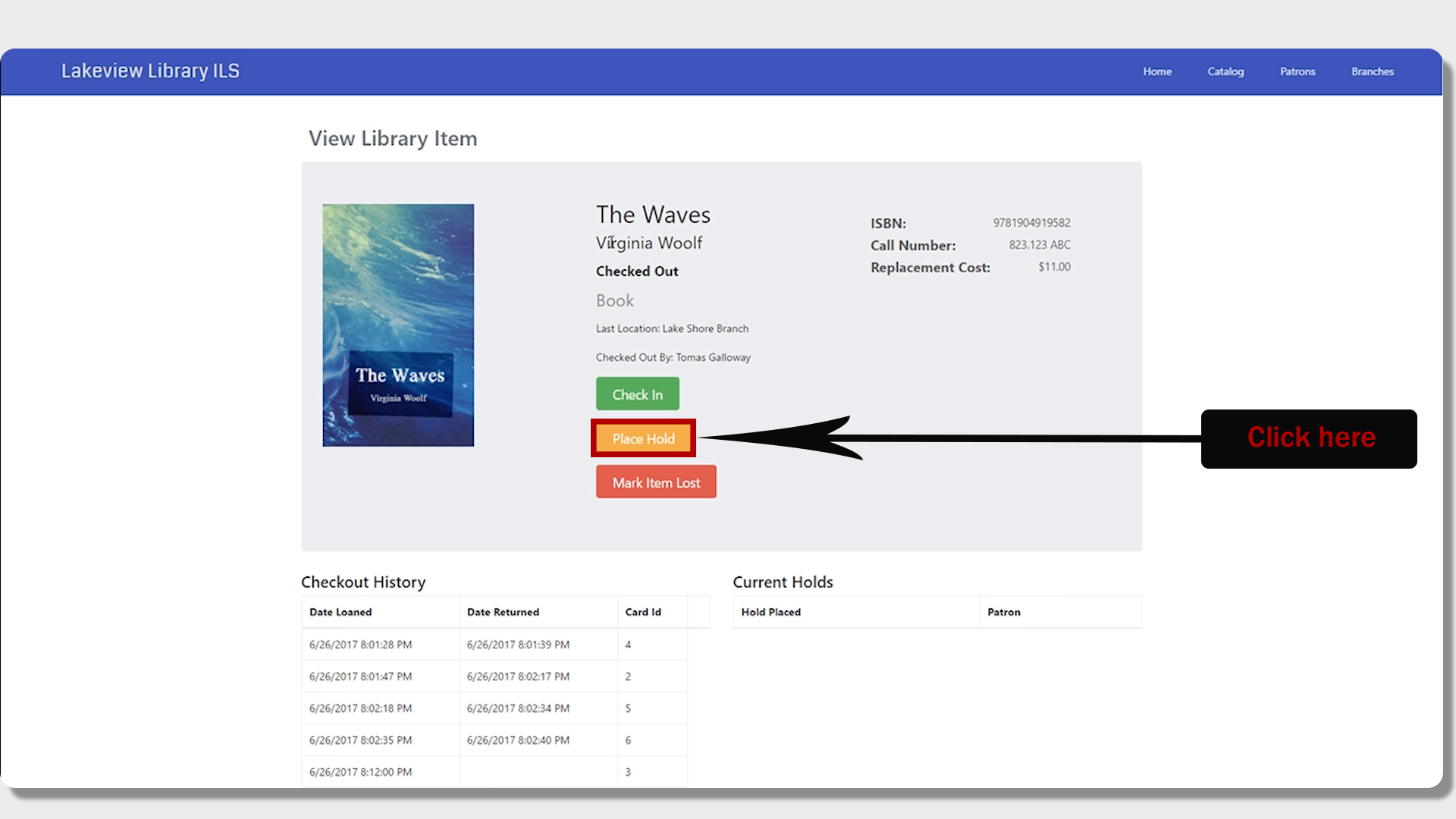
Task: Click 'Checked Out By: Tomas Galloway' text
Action: click(673, 357)
